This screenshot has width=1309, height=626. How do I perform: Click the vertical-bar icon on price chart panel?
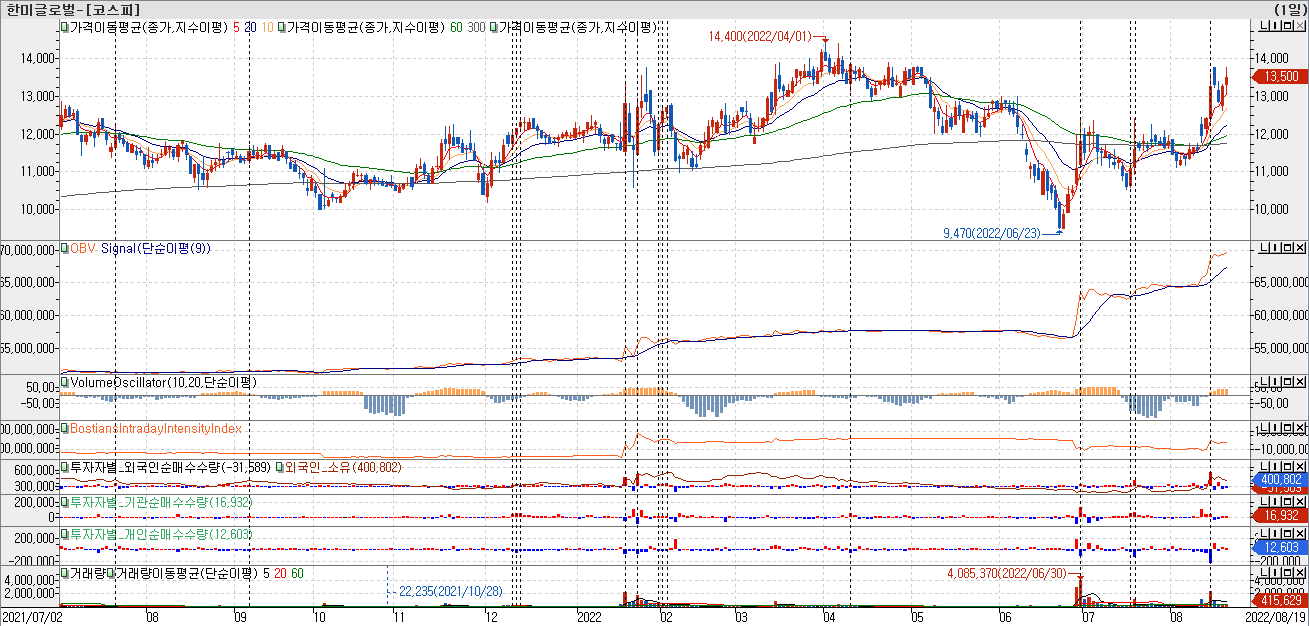[x=1276, y=26]
